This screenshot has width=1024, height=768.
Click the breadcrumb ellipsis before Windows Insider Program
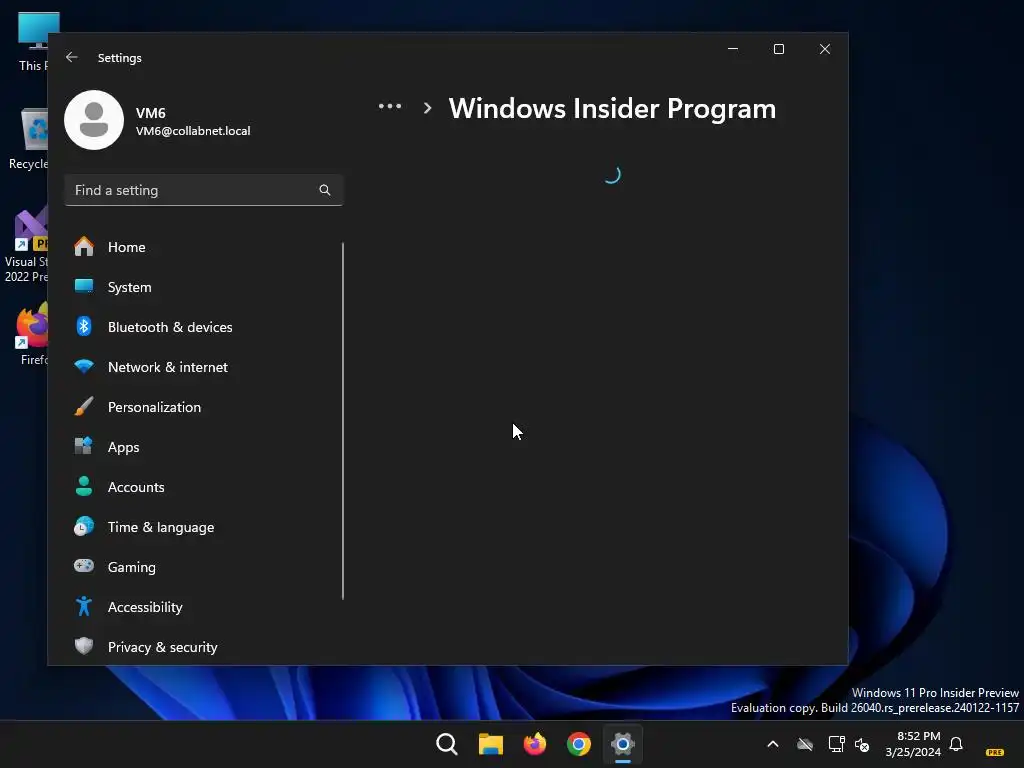tap(390, 106)
